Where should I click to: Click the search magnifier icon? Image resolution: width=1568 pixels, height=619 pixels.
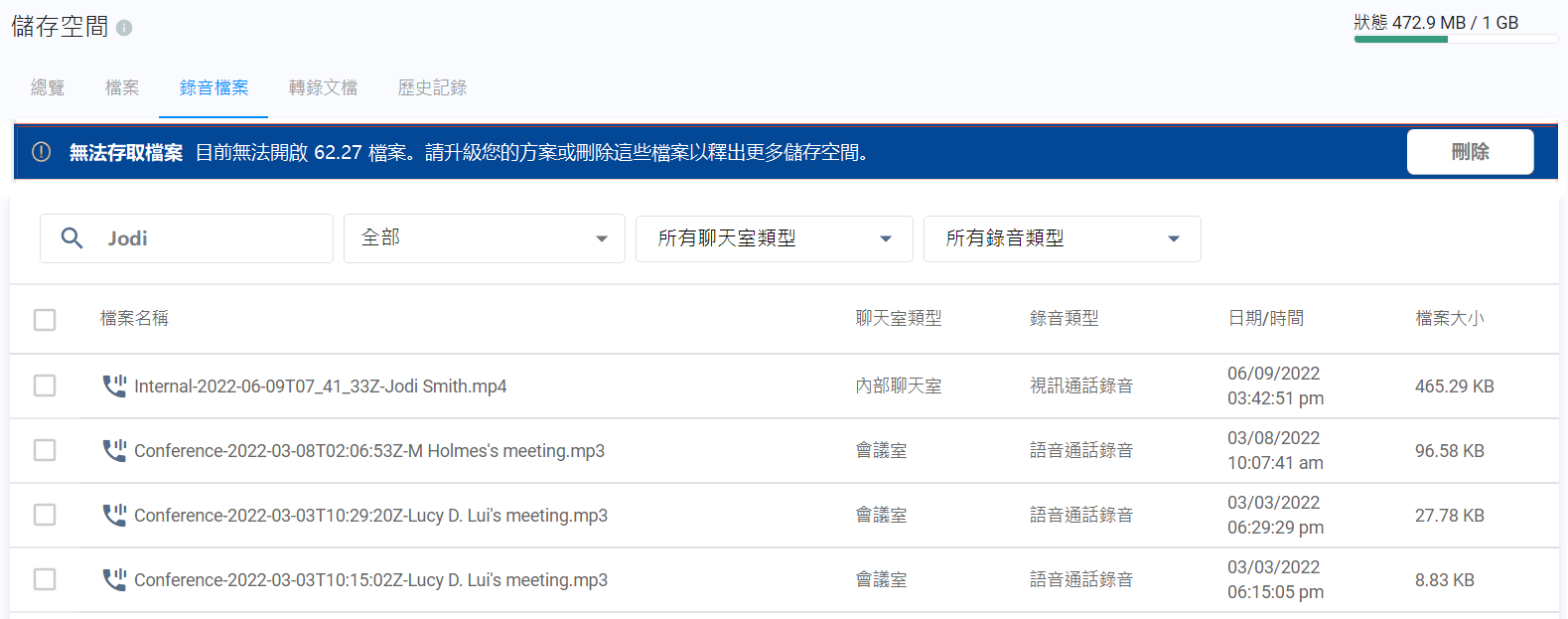coord(71,238)
